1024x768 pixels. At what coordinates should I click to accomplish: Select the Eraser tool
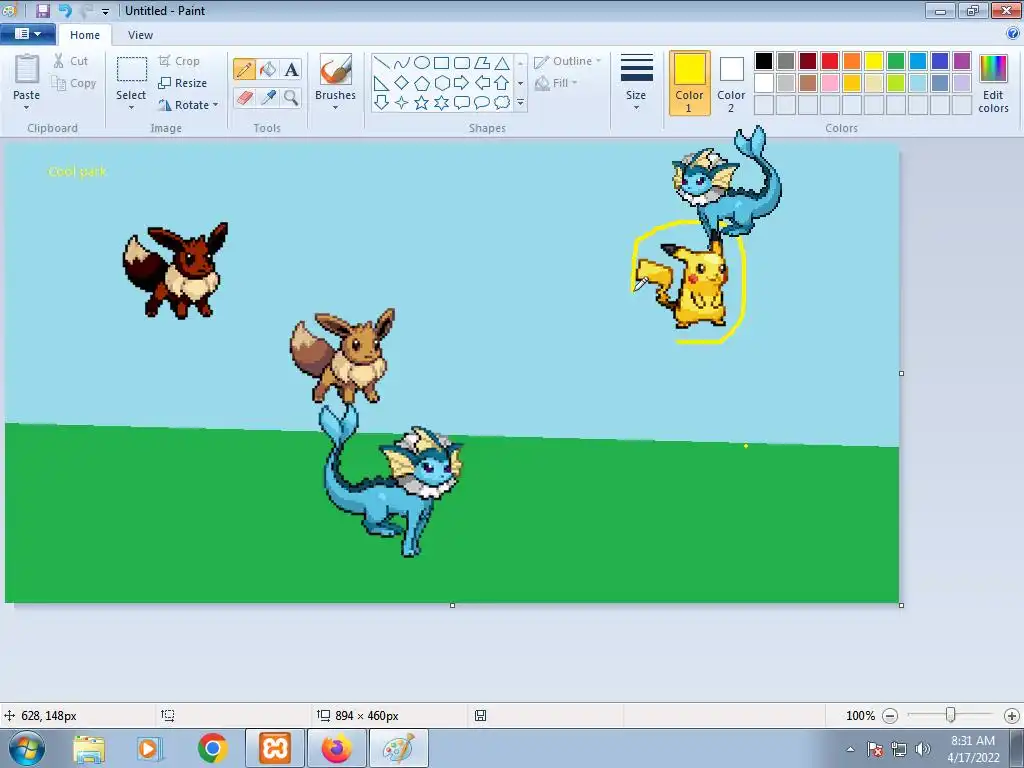[x=244, y=98]
